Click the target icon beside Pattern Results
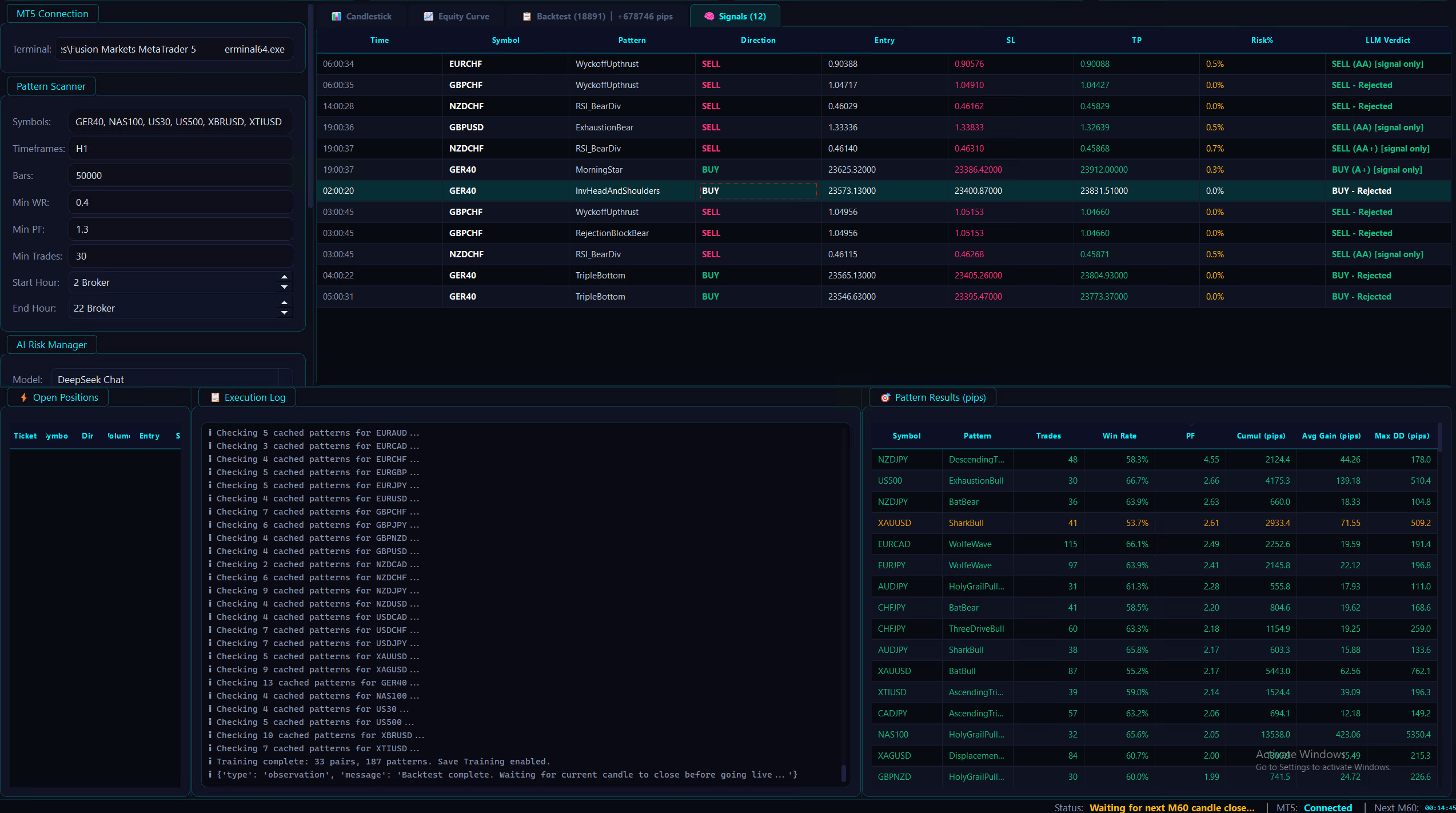 click(885, 397)
